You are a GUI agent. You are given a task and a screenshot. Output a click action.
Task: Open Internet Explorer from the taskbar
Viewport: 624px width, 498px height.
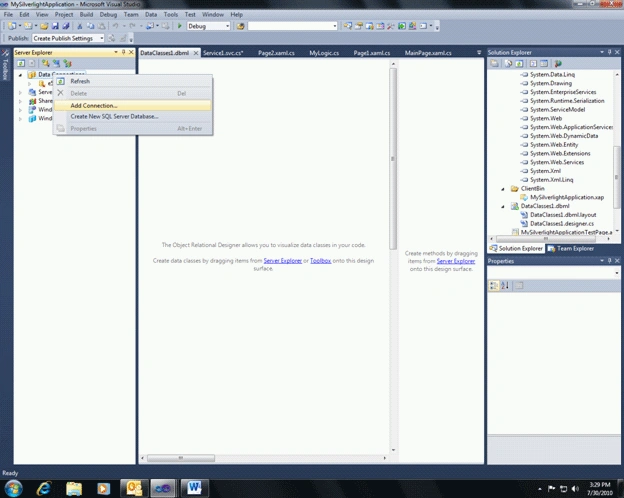coord(43,488)
